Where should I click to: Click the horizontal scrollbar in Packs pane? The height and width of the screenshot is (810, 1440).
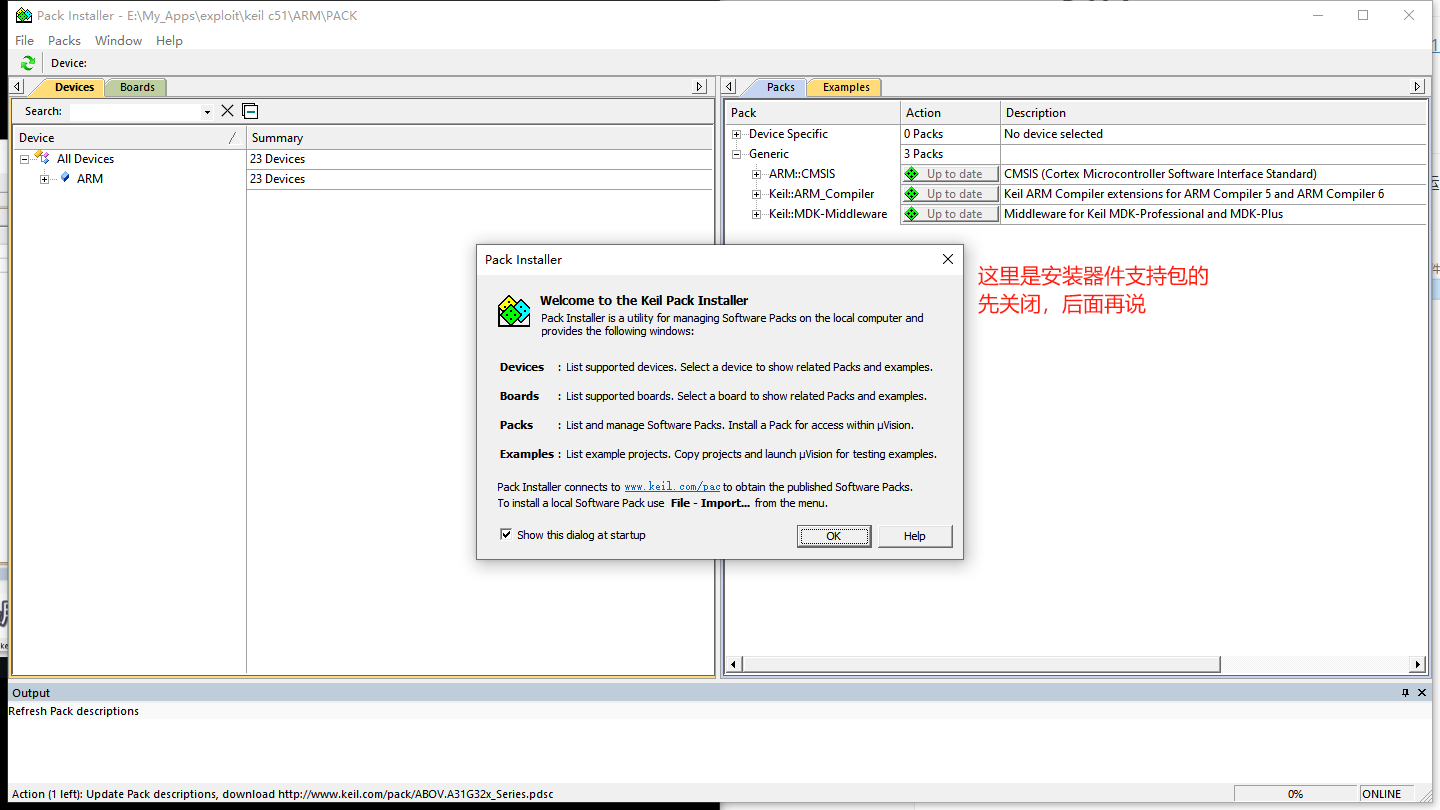click(x=981, y=664)
